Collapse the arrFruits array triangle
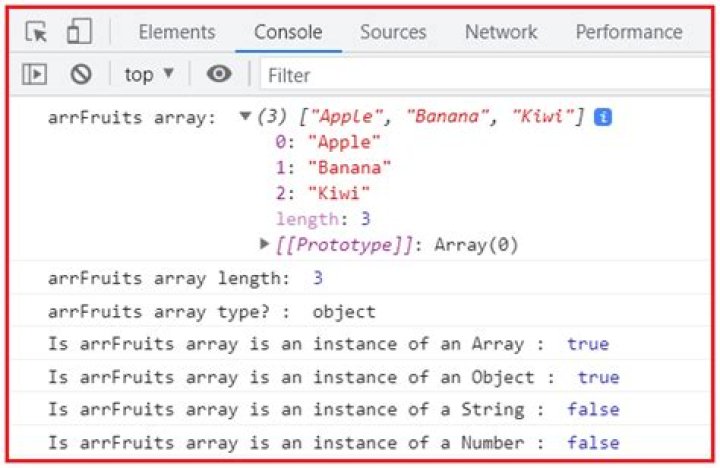 [x=245, y=116]
